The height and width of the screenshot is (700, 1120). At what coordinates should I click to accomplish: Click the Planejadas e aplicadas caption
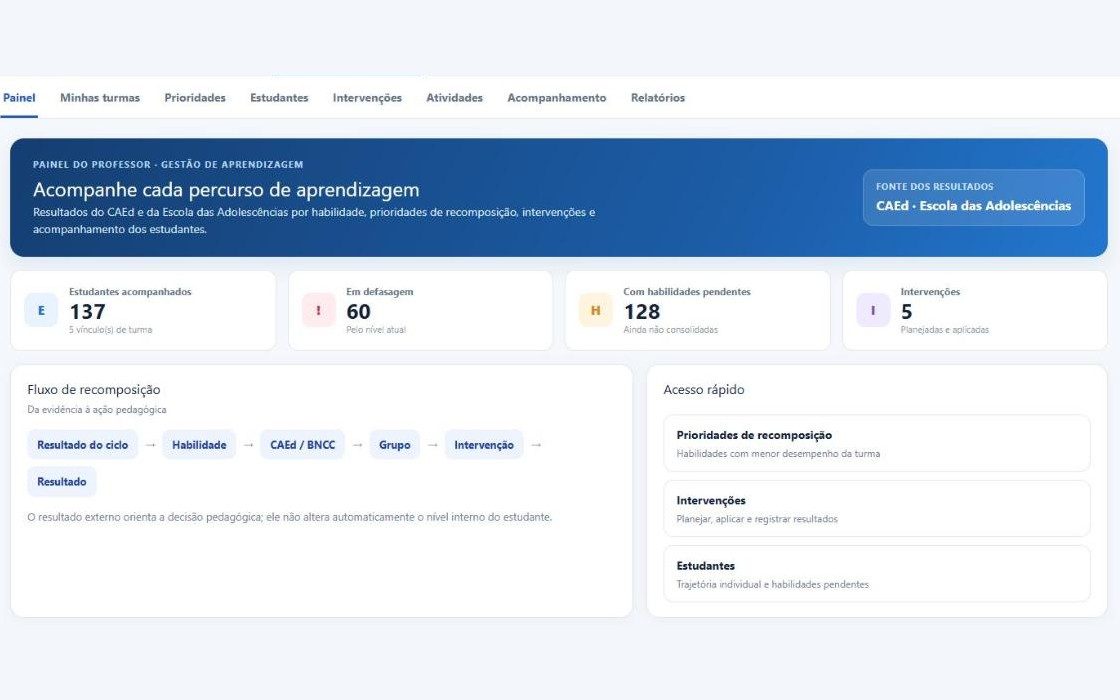click(945, 330)
